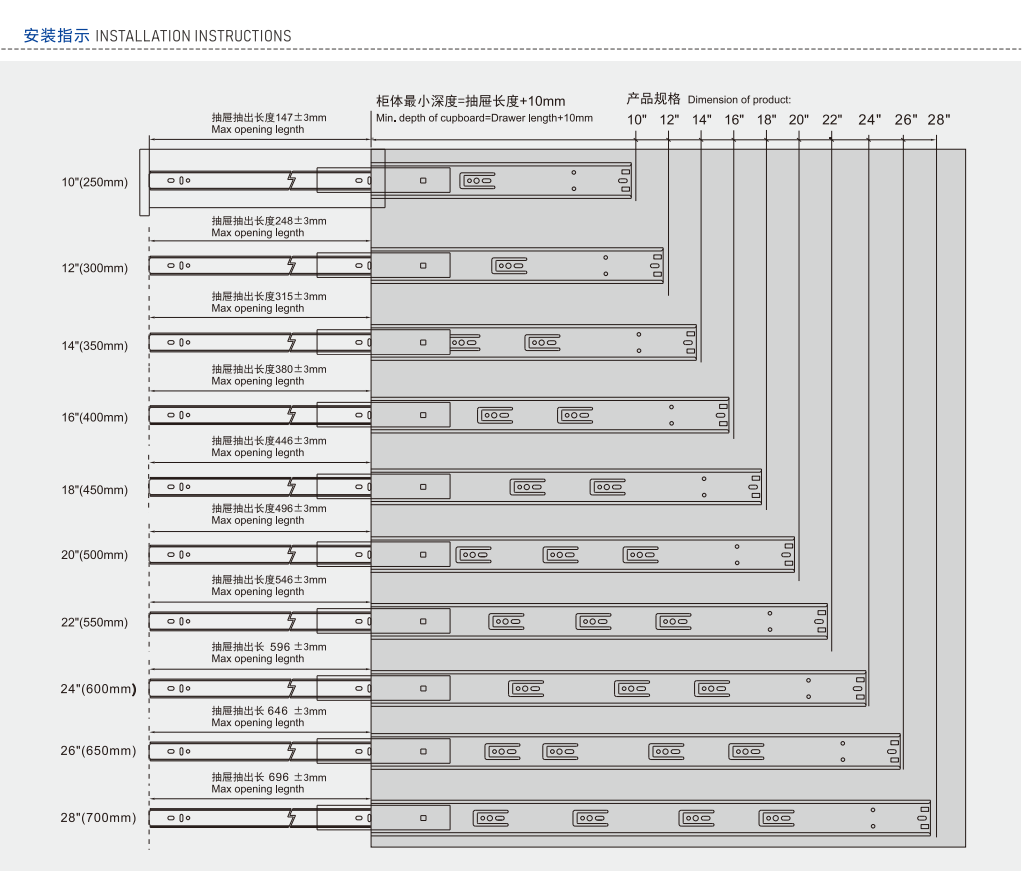Select the 248±3mm max opening length text
This screenshot has height=871, width=1022.
(x=268, y=226)
